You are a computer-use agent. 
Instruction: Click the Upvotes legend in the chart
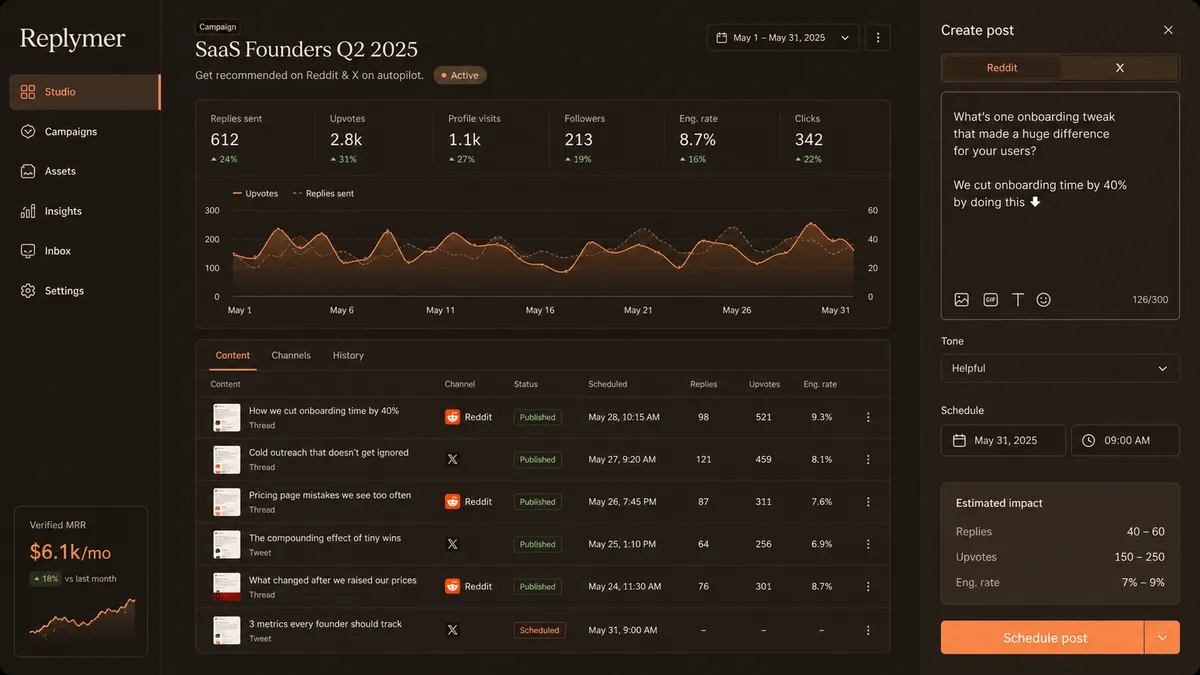(x=255, y=194)
